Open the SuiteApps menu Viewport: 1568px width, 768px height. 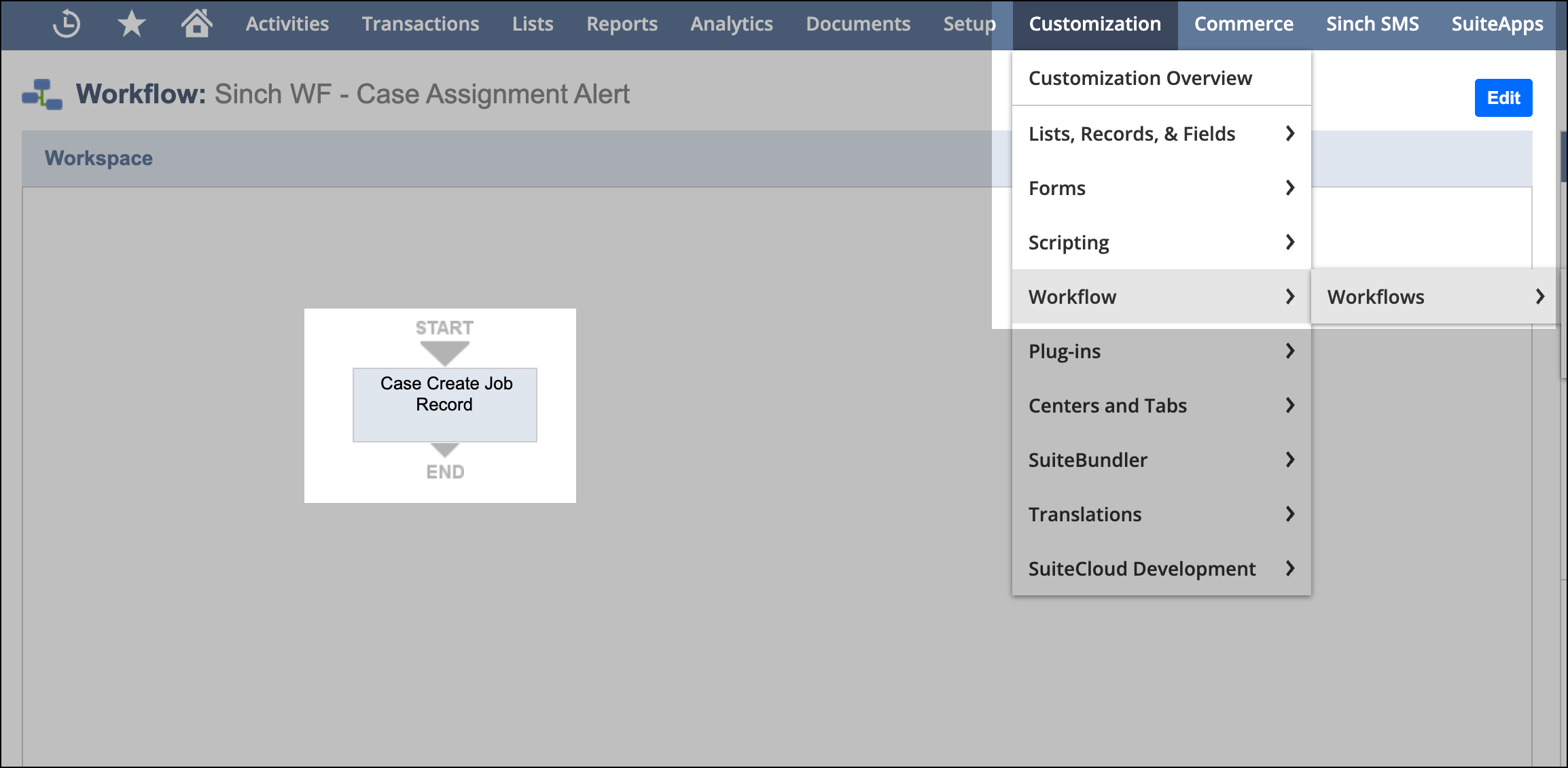[1497, 24]
